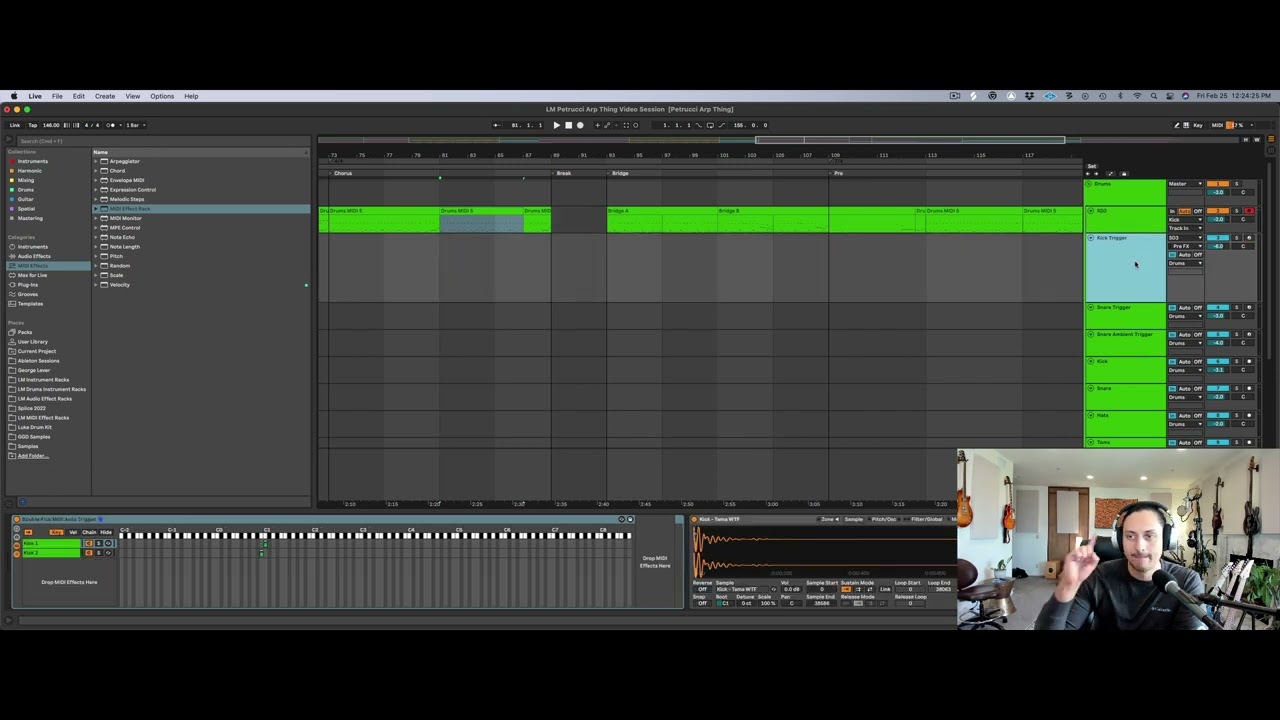Open Packs in Places
Image resolution: width=1280 pixels, height=720 pixels.
coord(25,332)
